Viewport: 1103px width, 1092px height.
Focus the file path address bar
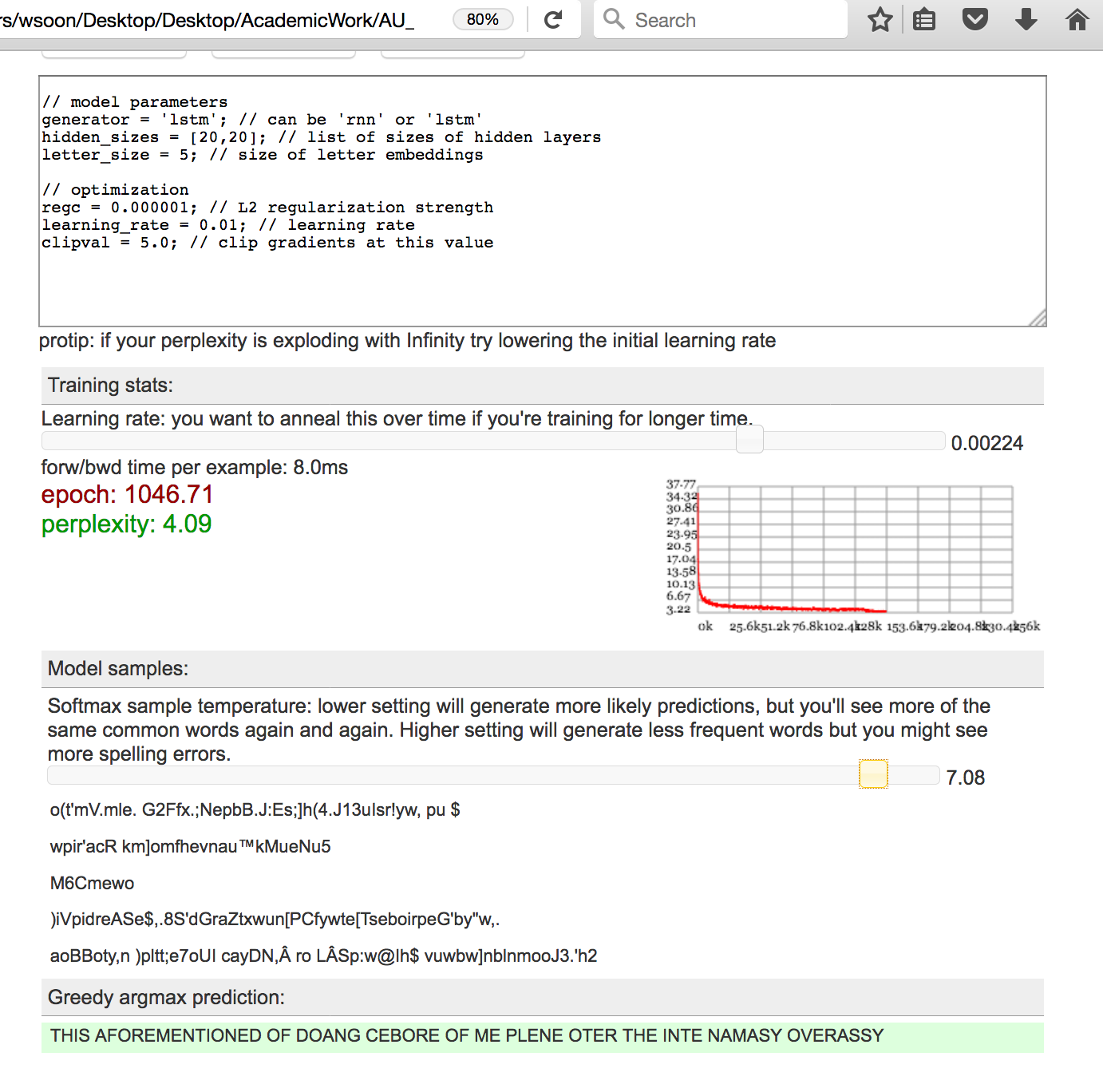point(215,20)
